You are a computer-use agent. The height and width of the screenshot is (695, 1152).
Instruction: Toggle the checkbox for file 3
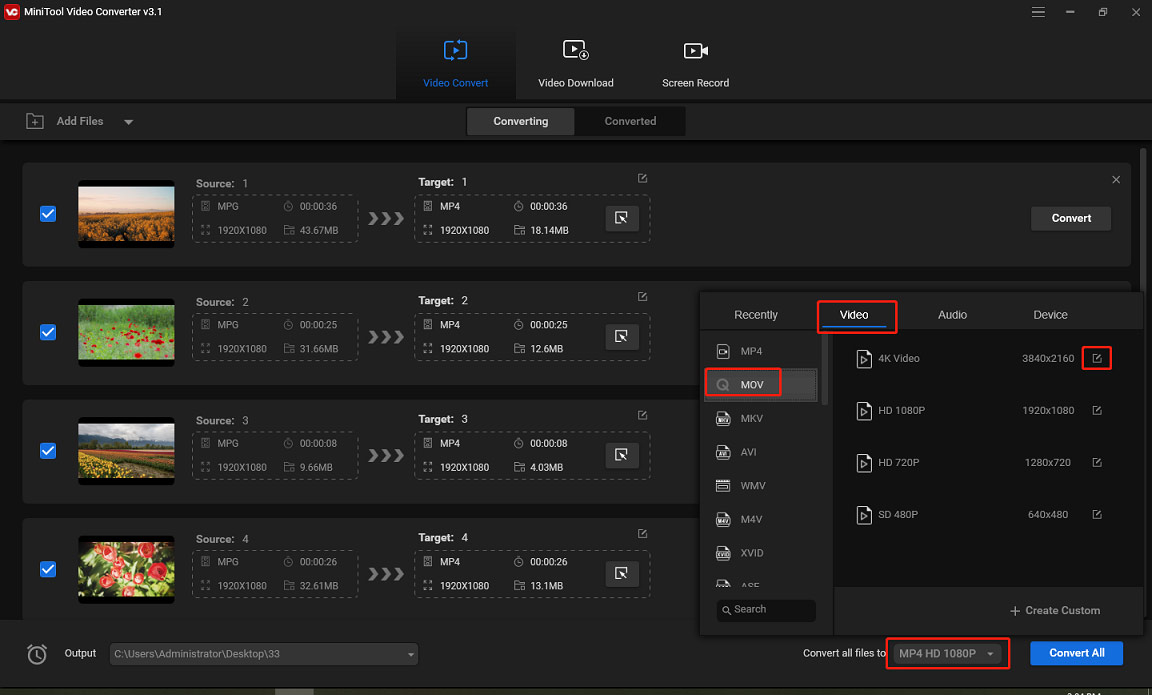pyautogui.click(x=48, y=451)
